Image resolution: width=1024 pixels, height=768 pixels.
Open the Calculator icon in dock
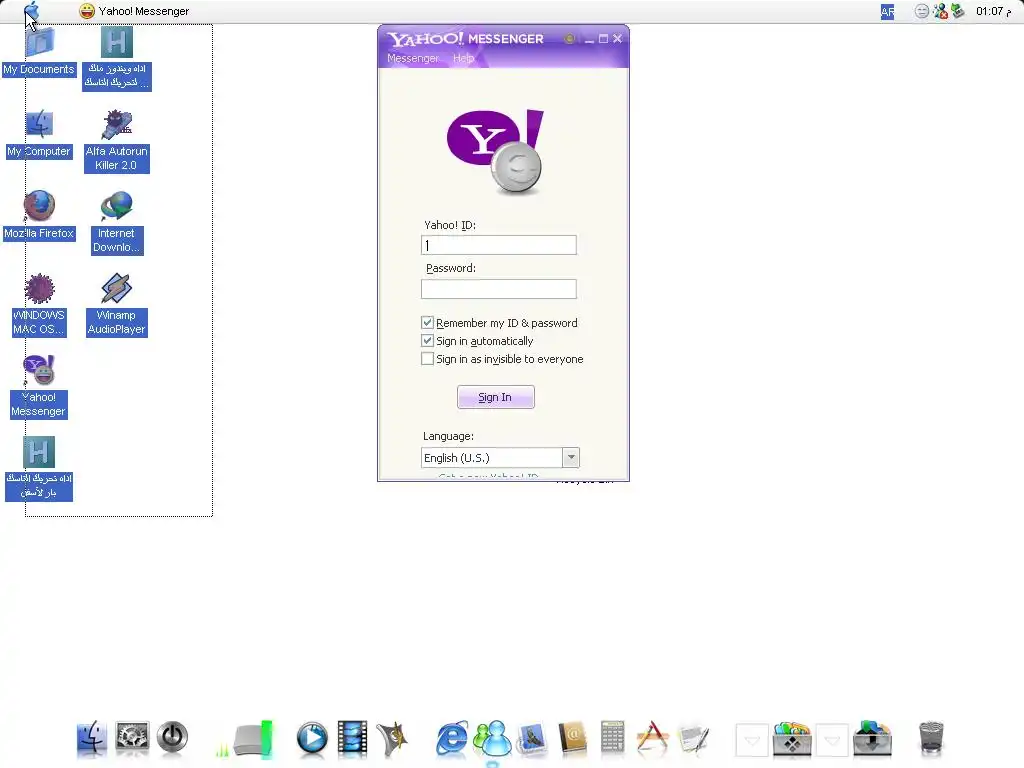tap(613, 739)
